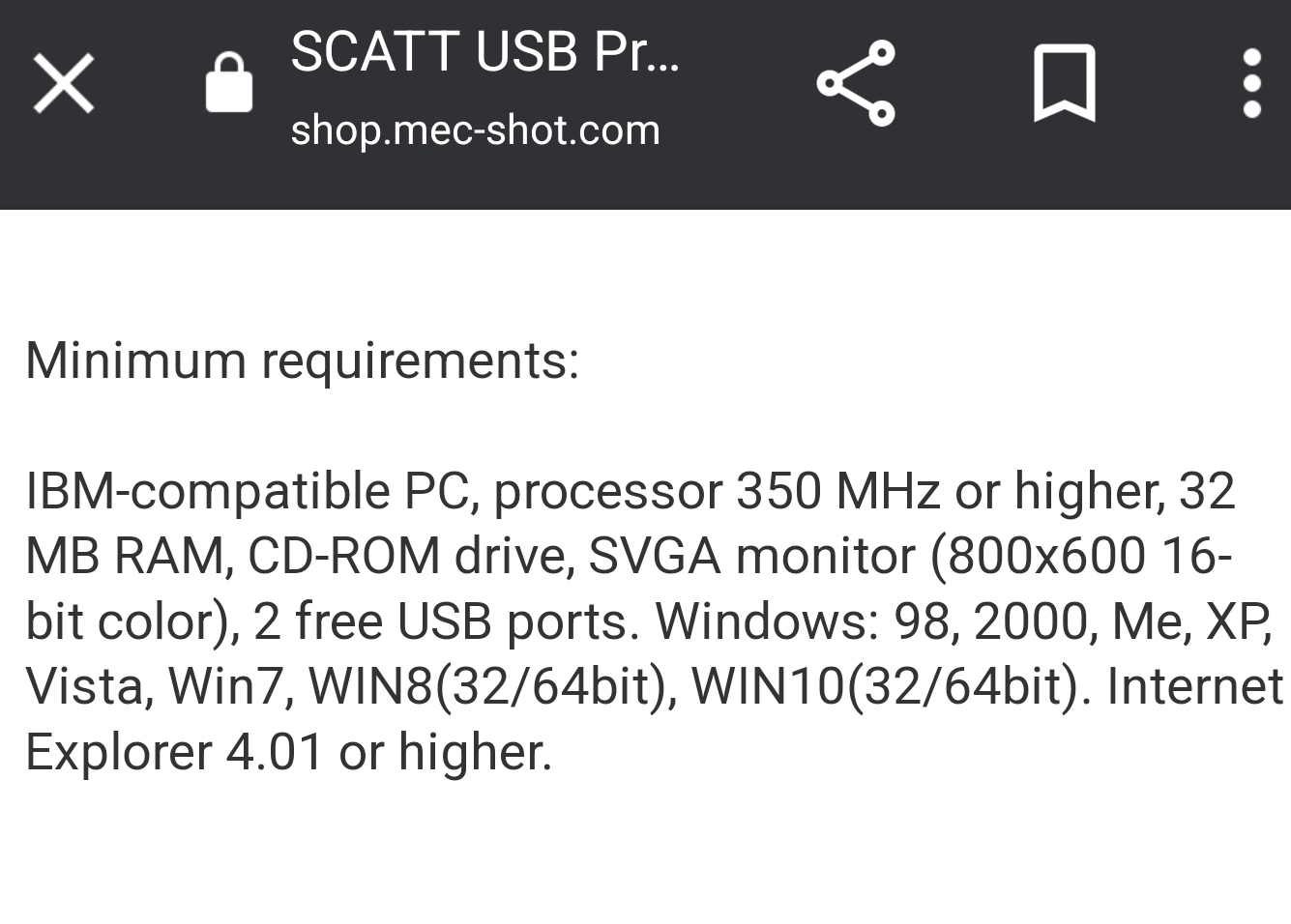
Task: Tap the word Windows:
Action: [x=768, y=621]
